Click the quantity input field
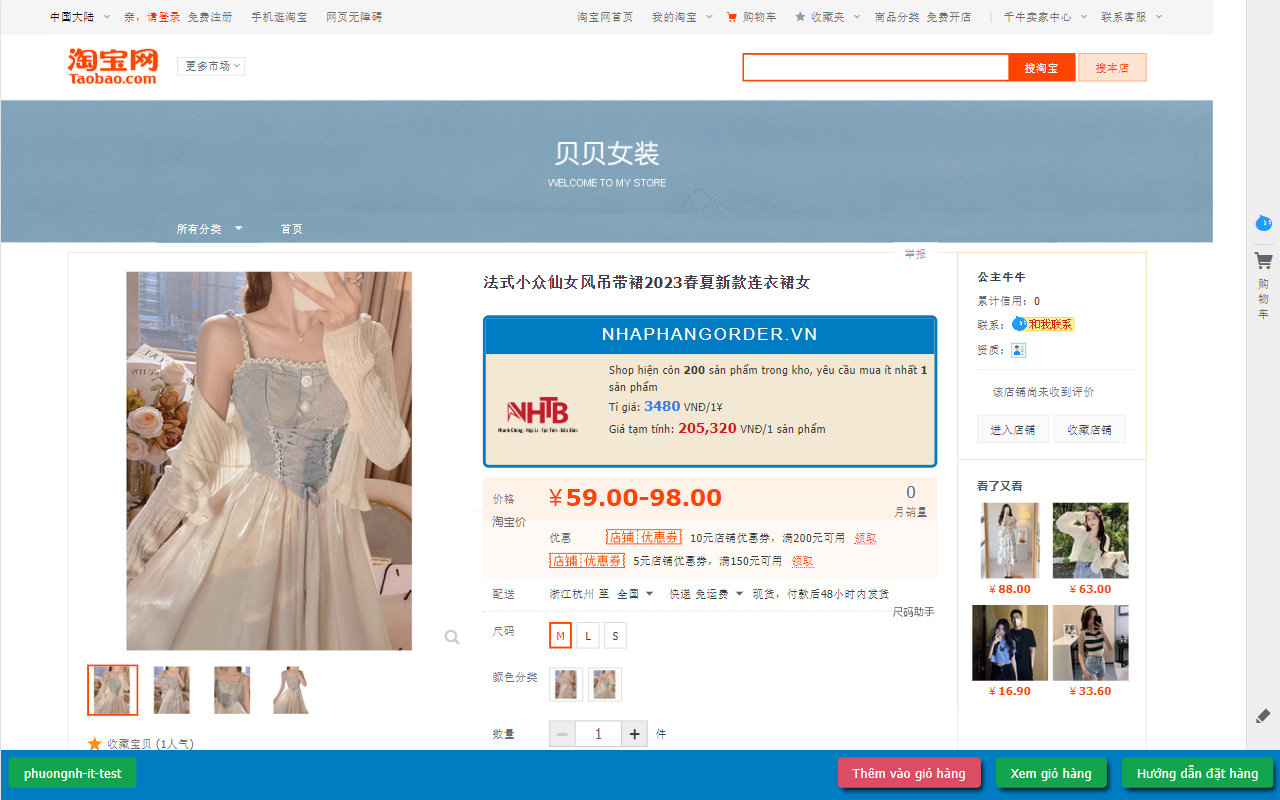Image resolution: width=1280 pixels, height=800 pixels. [598, 733]
